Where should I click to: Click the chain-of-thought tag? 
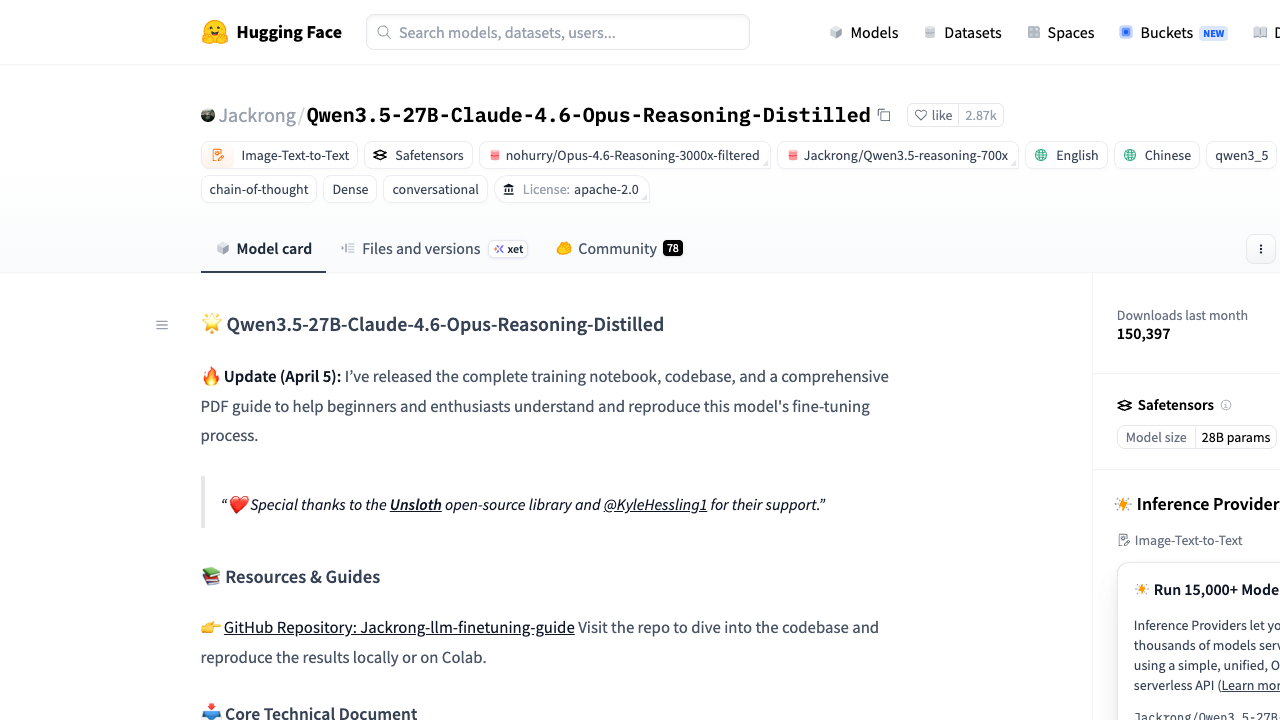[x=259, y=189]
